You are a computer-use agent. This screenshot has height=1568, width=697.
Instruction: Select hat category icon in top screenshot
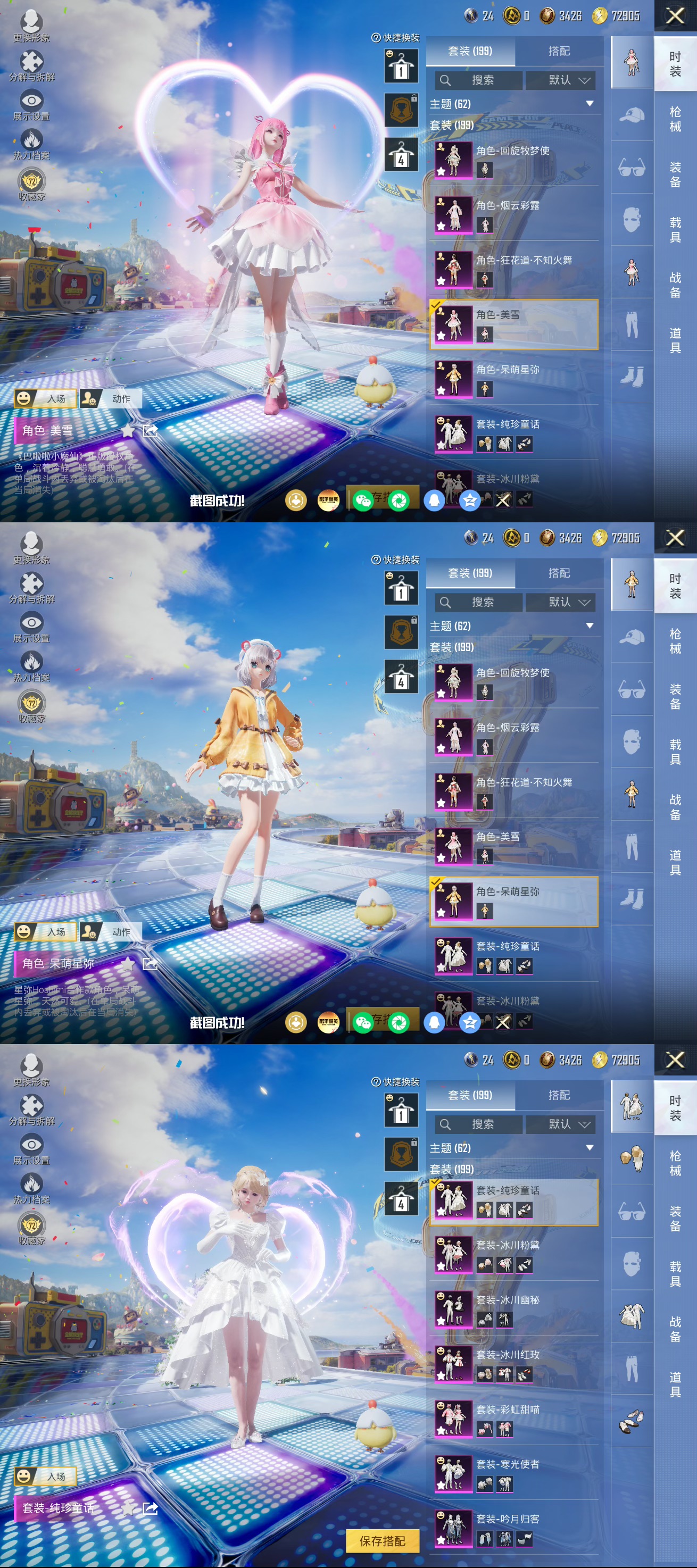[x=632, y=115]
